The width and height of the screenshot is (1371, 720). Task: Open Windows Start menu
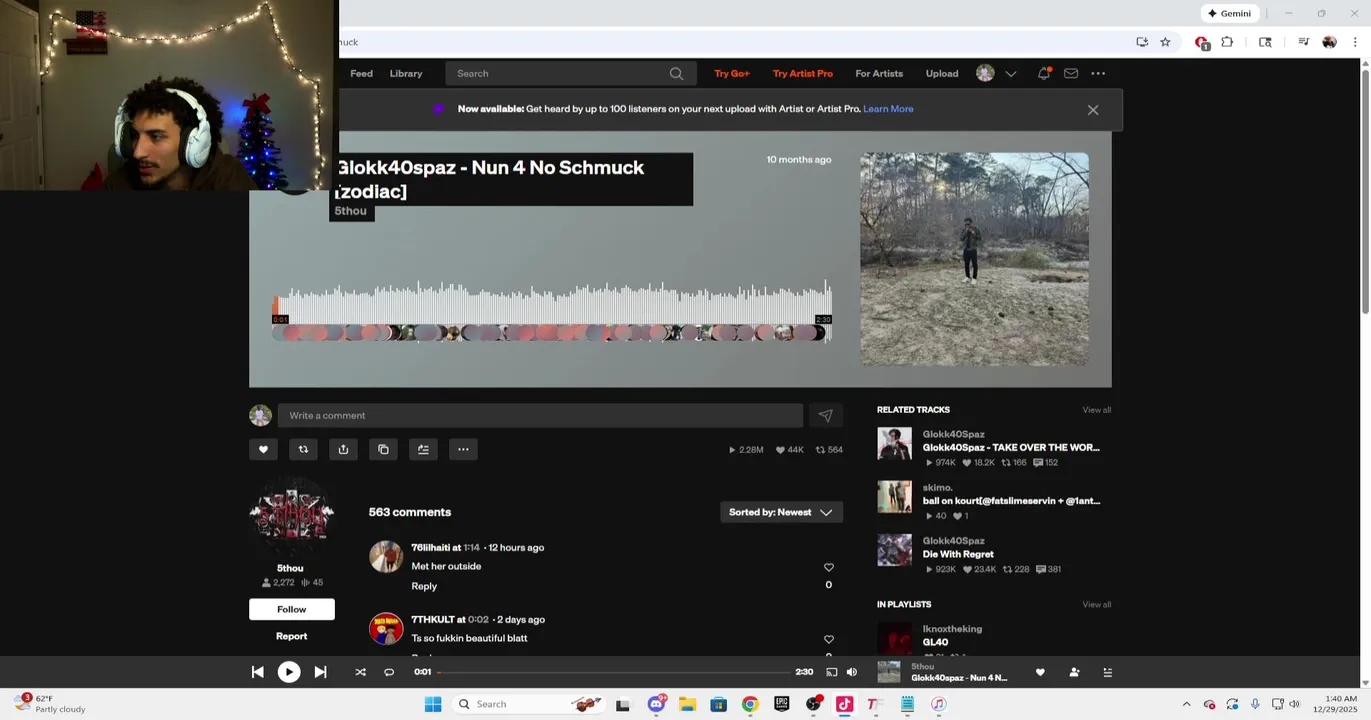[x=433, y=704]
